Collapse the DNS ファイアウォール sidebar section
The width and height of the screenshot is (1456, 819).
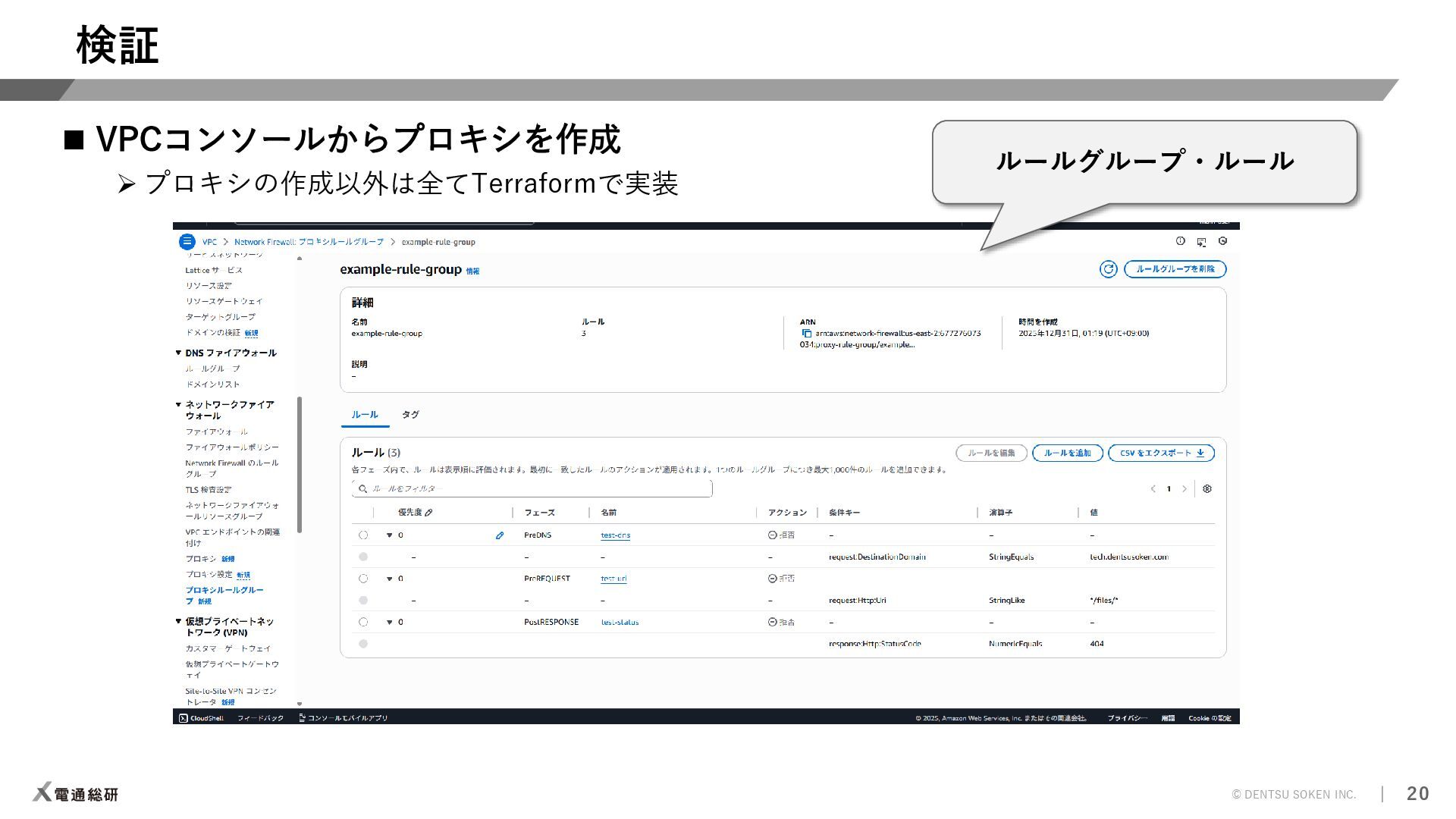pyautogui.click(x=178, y=353)
